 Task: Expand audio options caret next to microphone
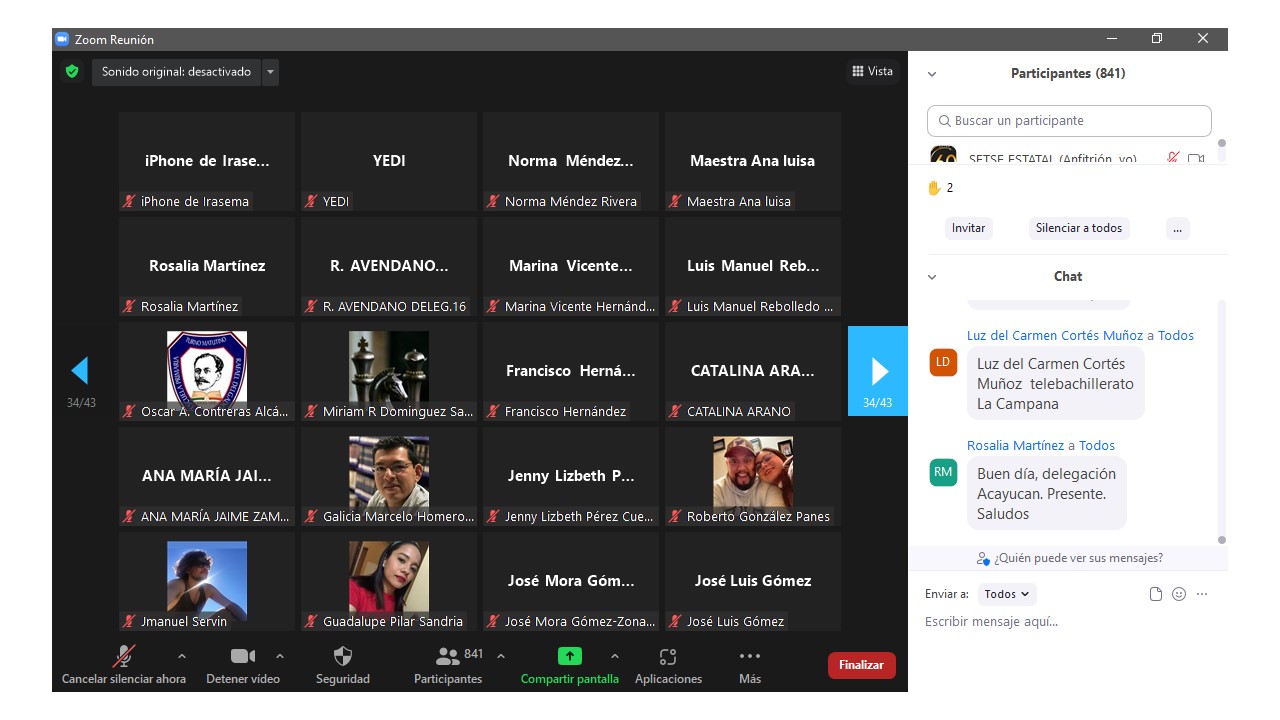[x=181, y=656]
